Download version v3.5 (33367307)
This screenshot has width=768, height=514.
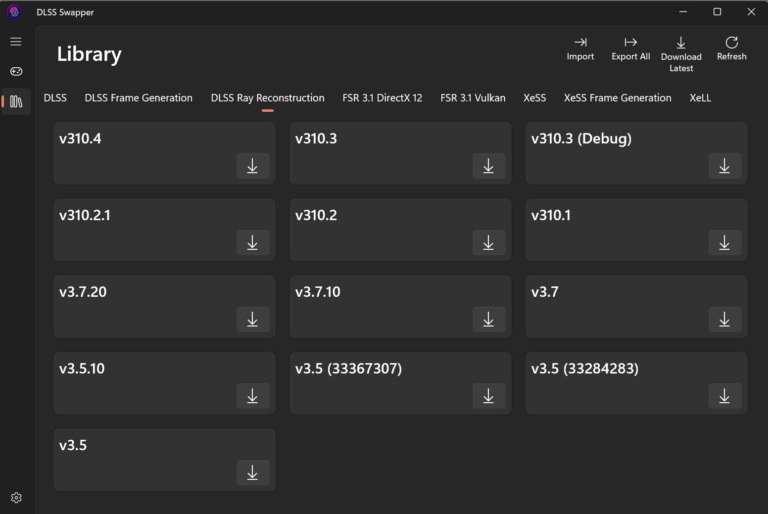[x=489, y=396]
